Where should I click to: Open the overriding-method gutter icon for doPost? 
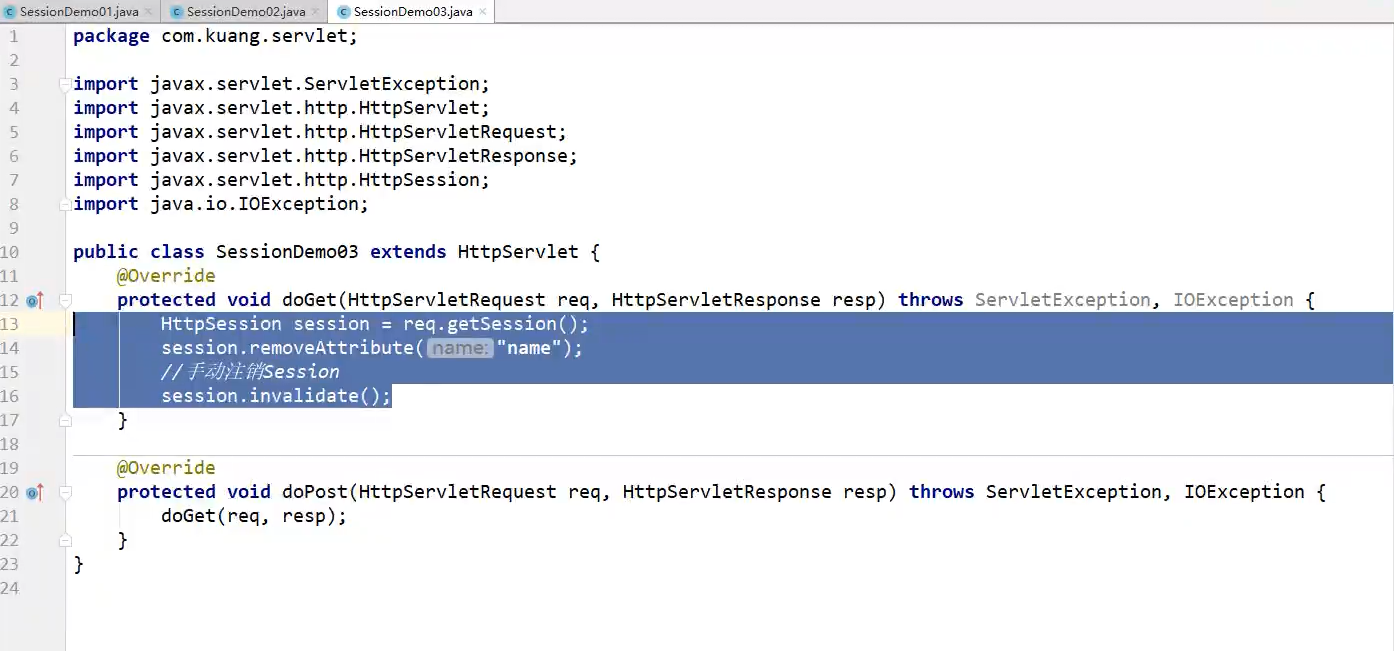[x=35, y=492]
